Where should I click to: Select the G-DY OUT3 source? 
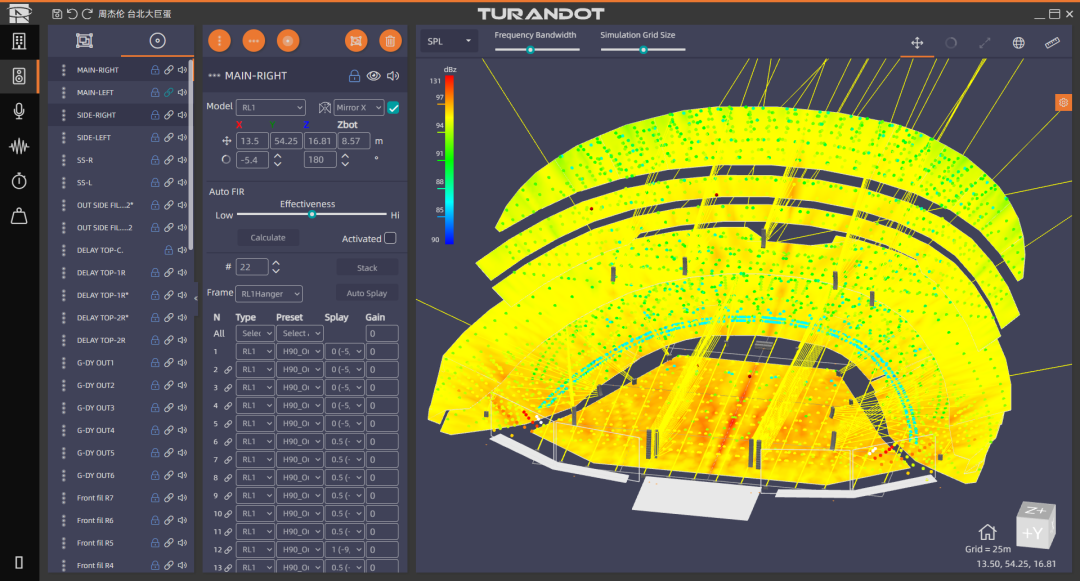[96, 408]
